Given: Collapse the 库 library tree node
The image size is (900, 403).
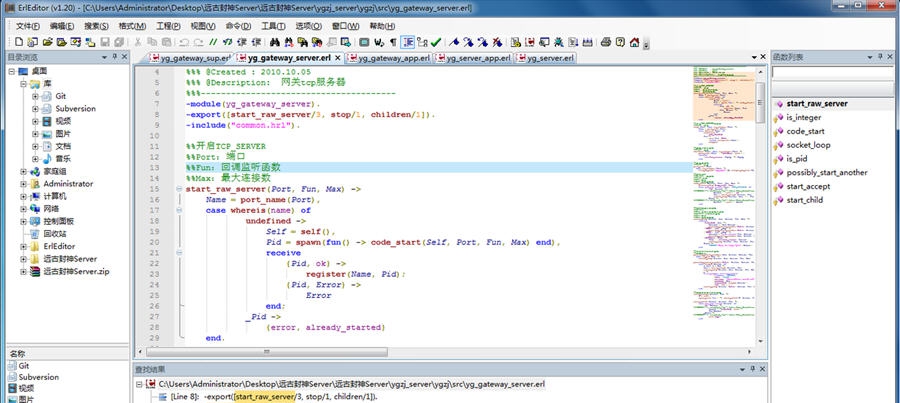Looking at the screenshot, I should click(x=23, y=83).
